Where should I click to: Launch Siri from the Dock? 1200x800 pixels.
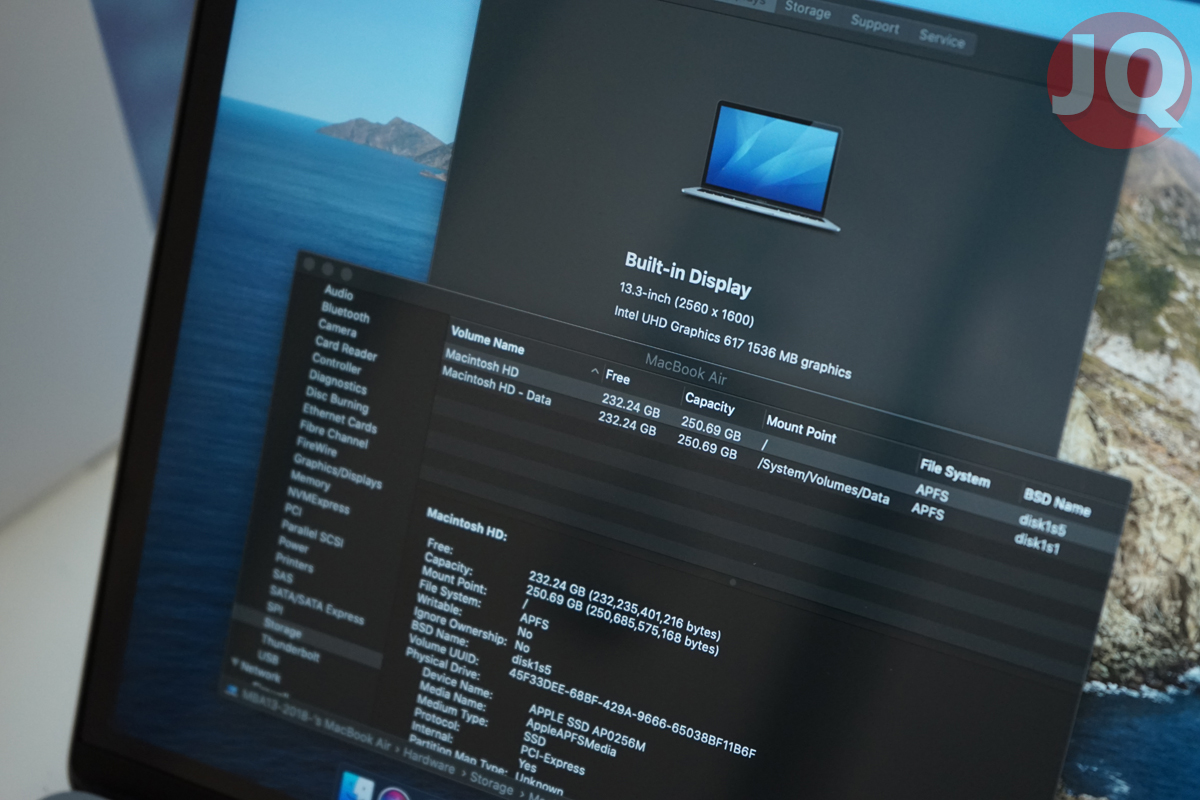pyautogui.click(x=393, y=795)
